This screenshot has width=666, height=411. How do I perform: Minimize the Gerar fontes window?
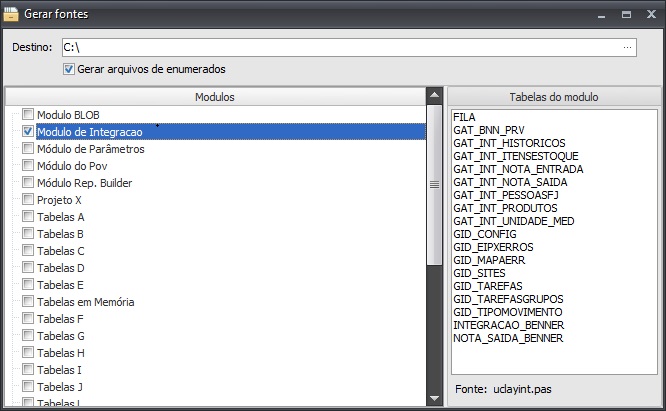pos(602,15)
